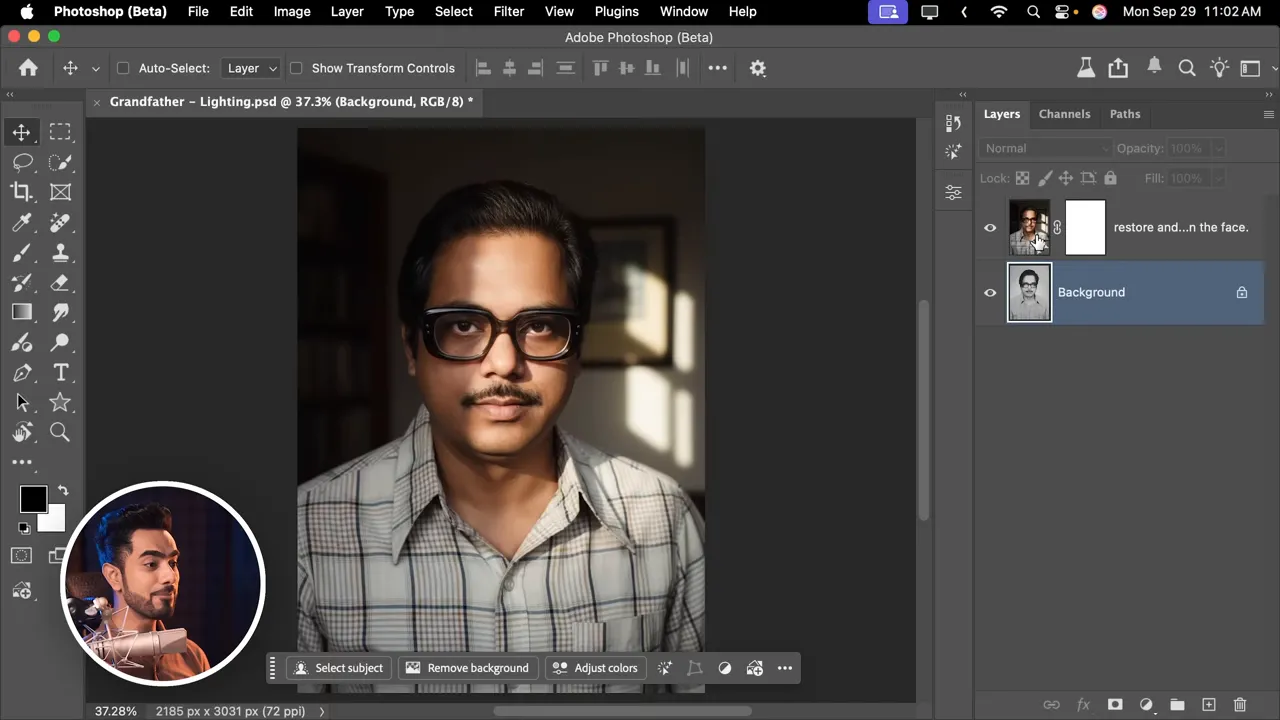Select the Gradient tool
The width and height of the screenshot is (1280, 720).
pos(22,312)
